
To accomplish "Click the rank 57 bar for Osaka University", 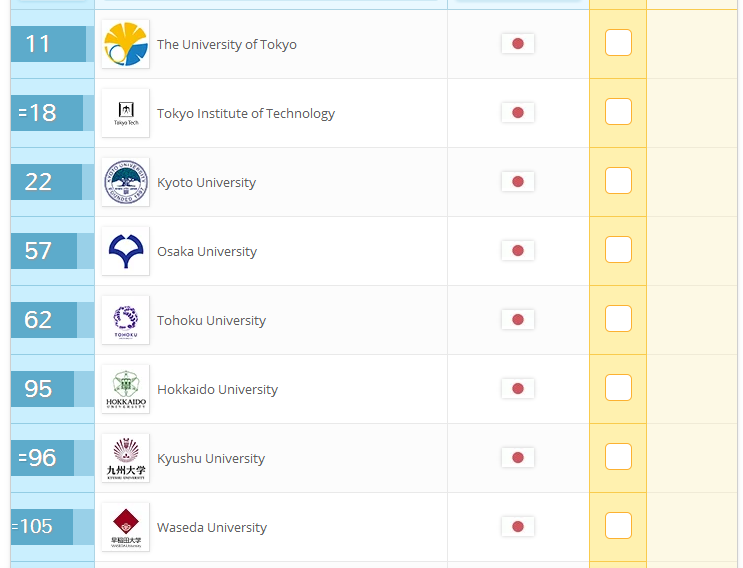I will point(44,251).
